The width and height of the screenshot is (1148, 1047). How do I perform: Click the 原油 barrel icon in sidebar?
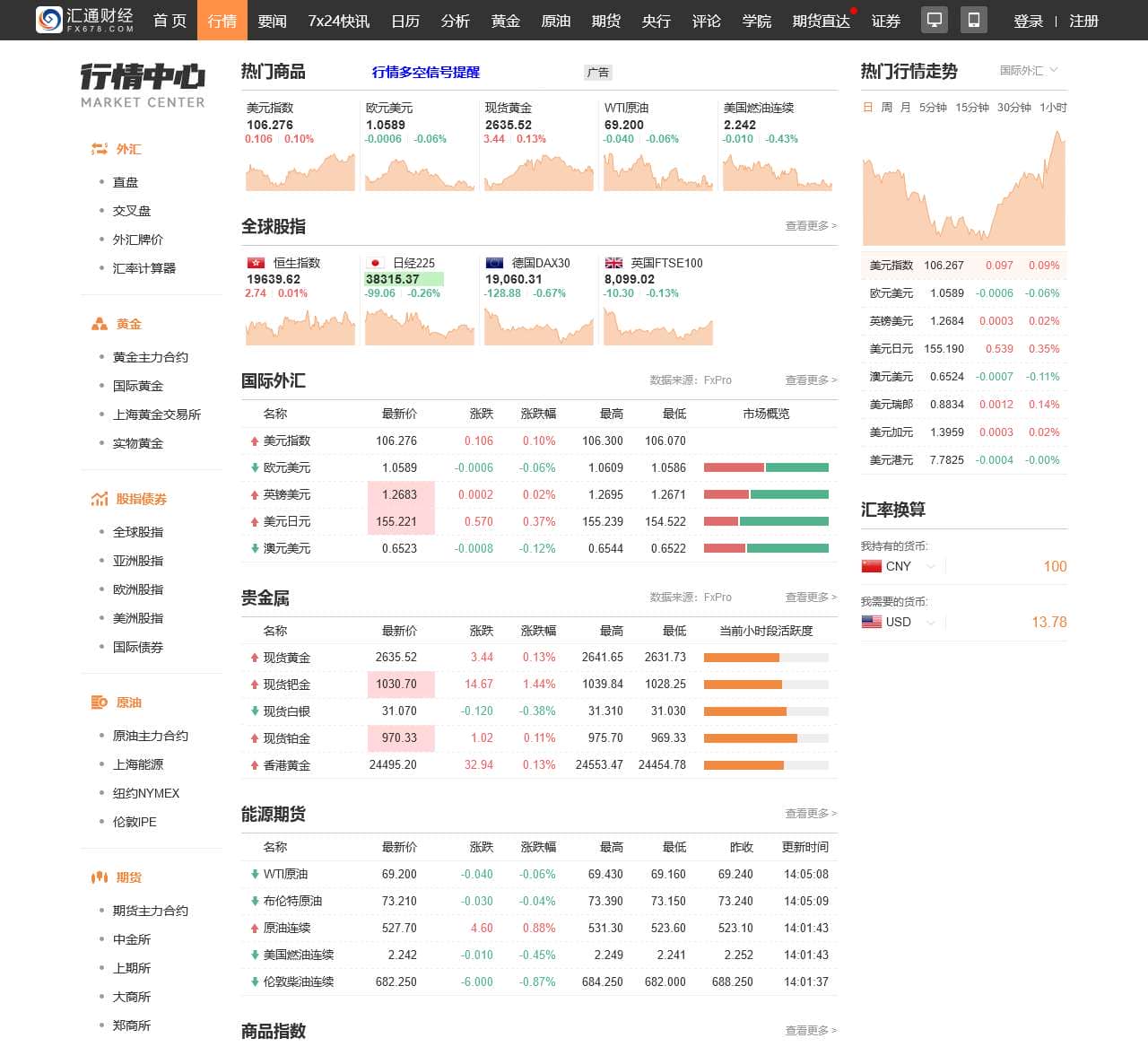point(100,702)
